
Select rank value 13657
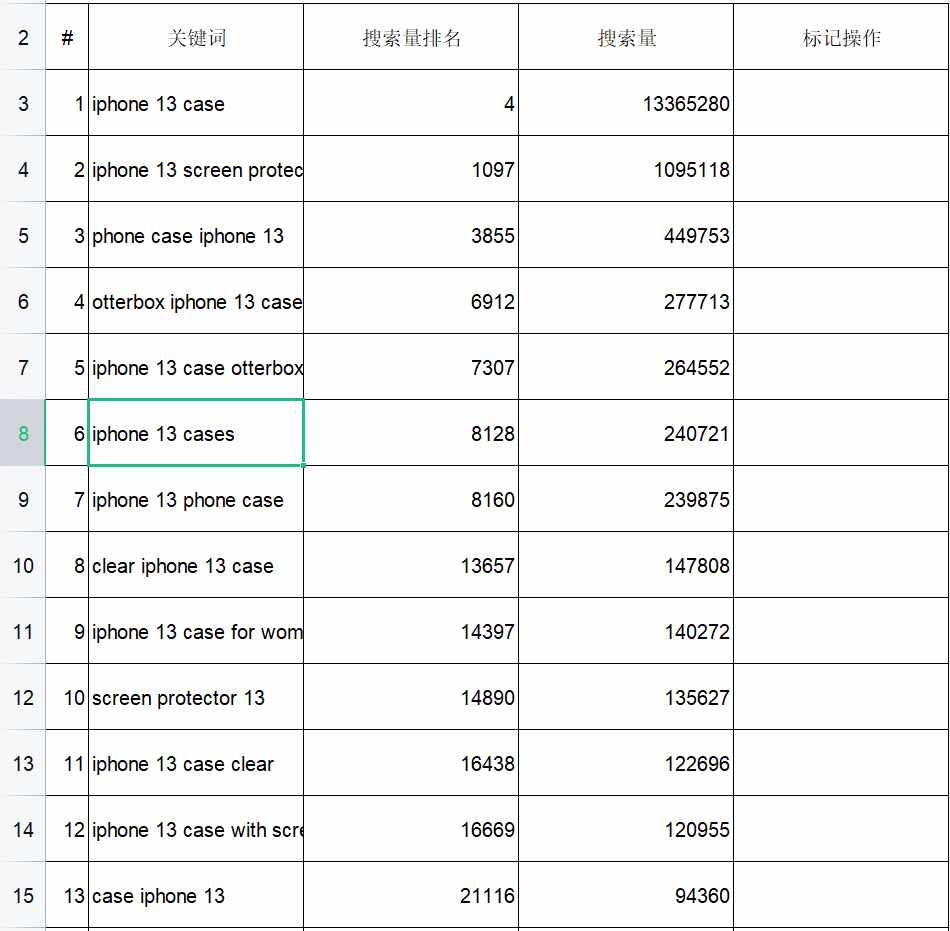tap(411, 565)
